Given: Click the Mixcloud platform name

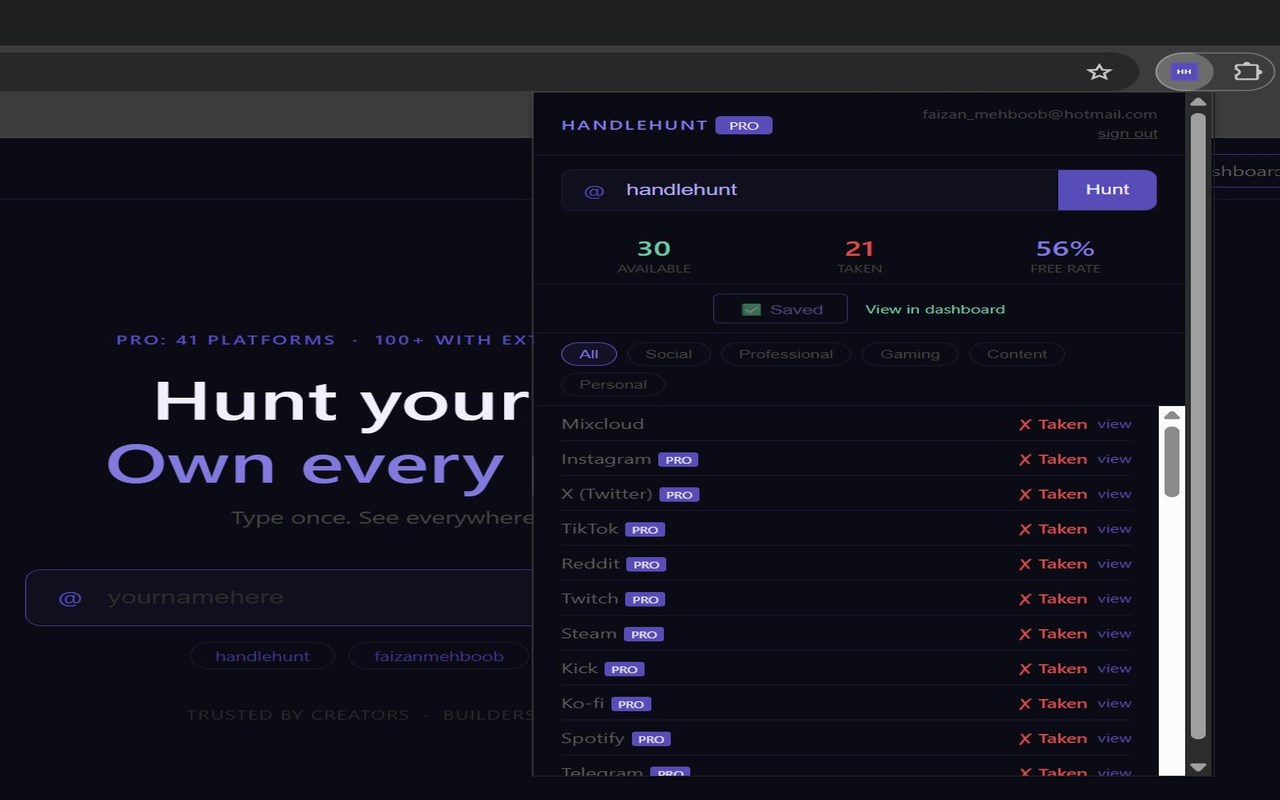Looking at the screenshot, I should point(603,424).
